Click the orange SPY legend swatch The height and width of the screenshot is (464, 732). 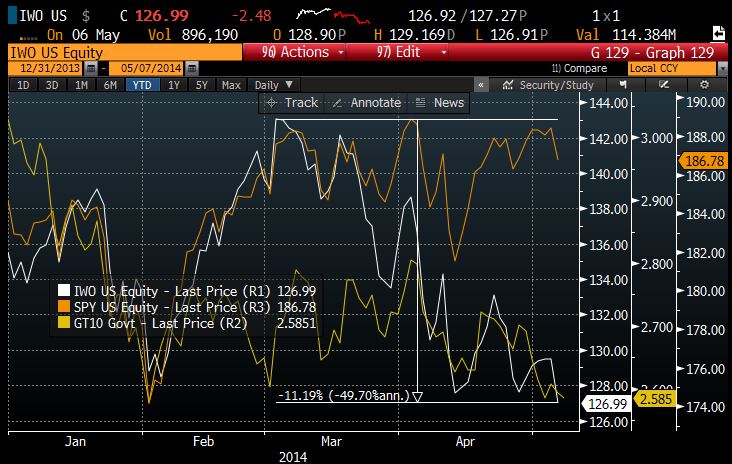64,306
